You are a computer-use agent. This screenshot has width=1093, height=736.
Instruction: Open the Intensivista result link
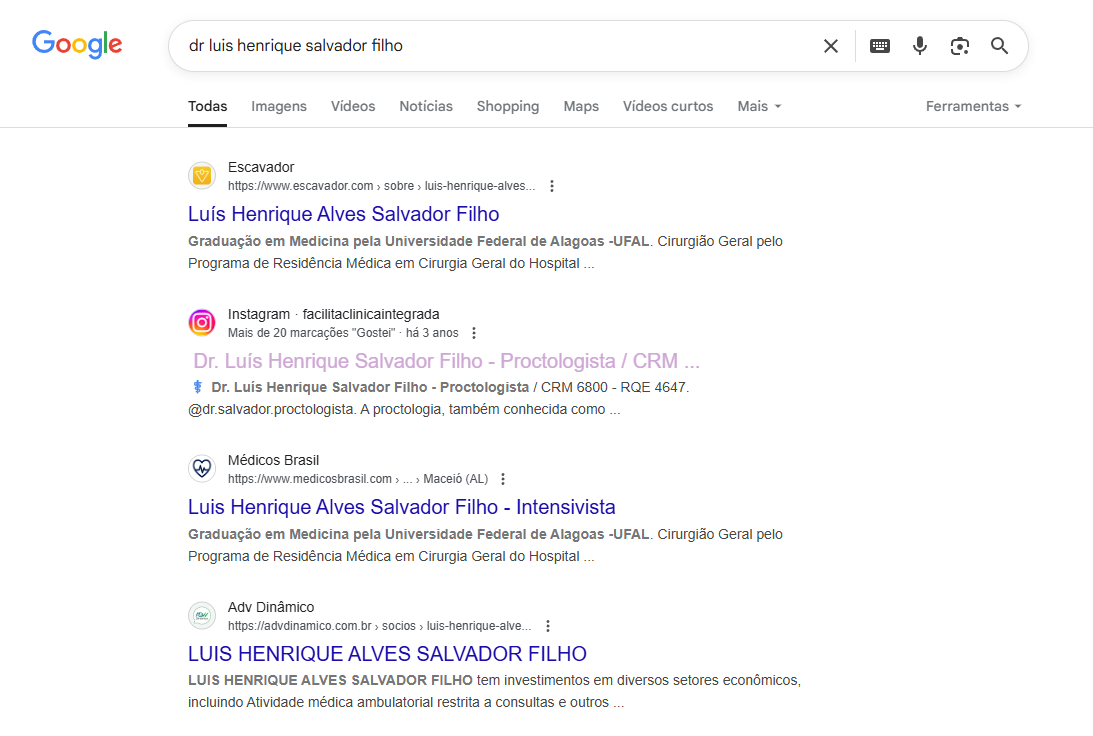pos(402,507)
